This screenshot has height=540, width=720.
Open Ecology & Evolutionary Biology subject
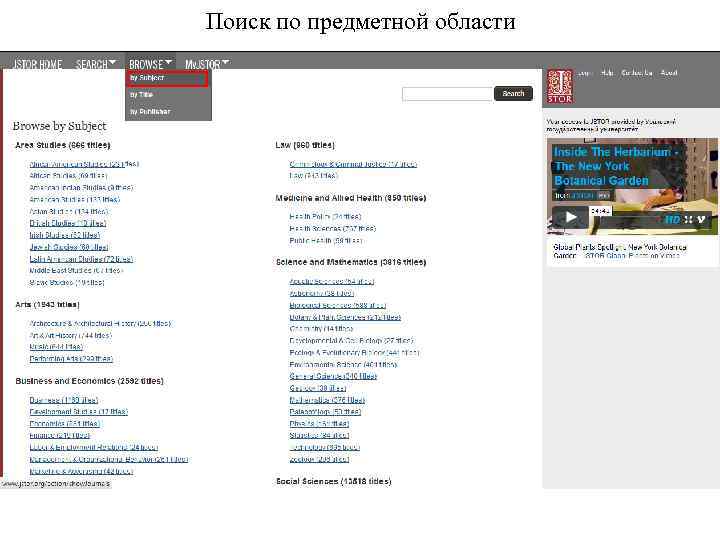pyautogui.click(x=354, y=353)
